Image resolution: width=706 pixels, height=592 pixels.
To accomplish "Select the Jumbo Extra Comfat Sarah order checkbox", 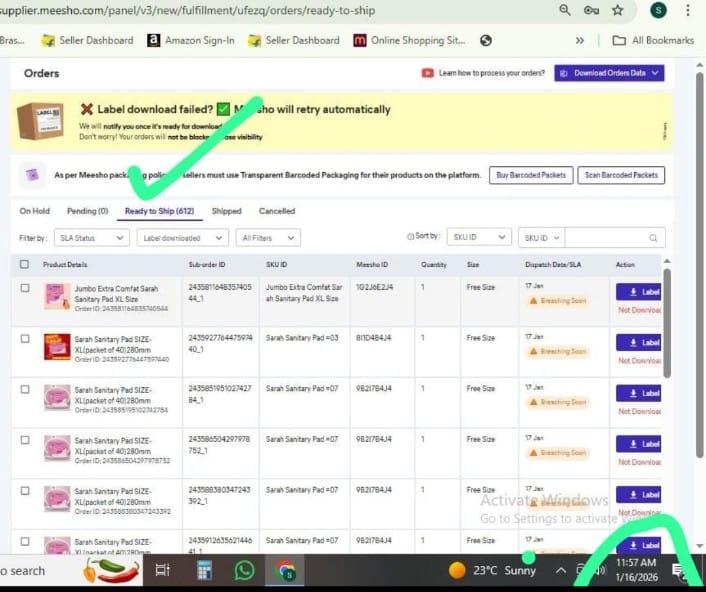I will tap(25, 288).
